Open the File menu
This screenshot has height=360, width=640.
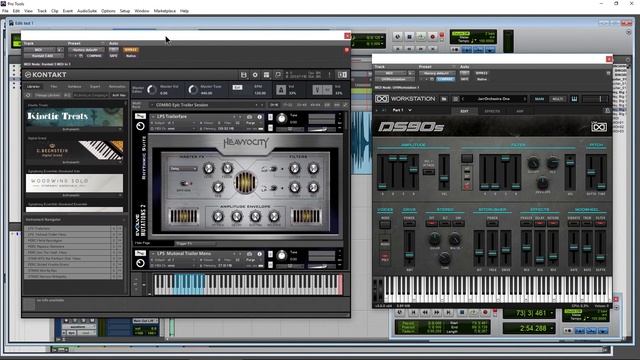point(5,11)
